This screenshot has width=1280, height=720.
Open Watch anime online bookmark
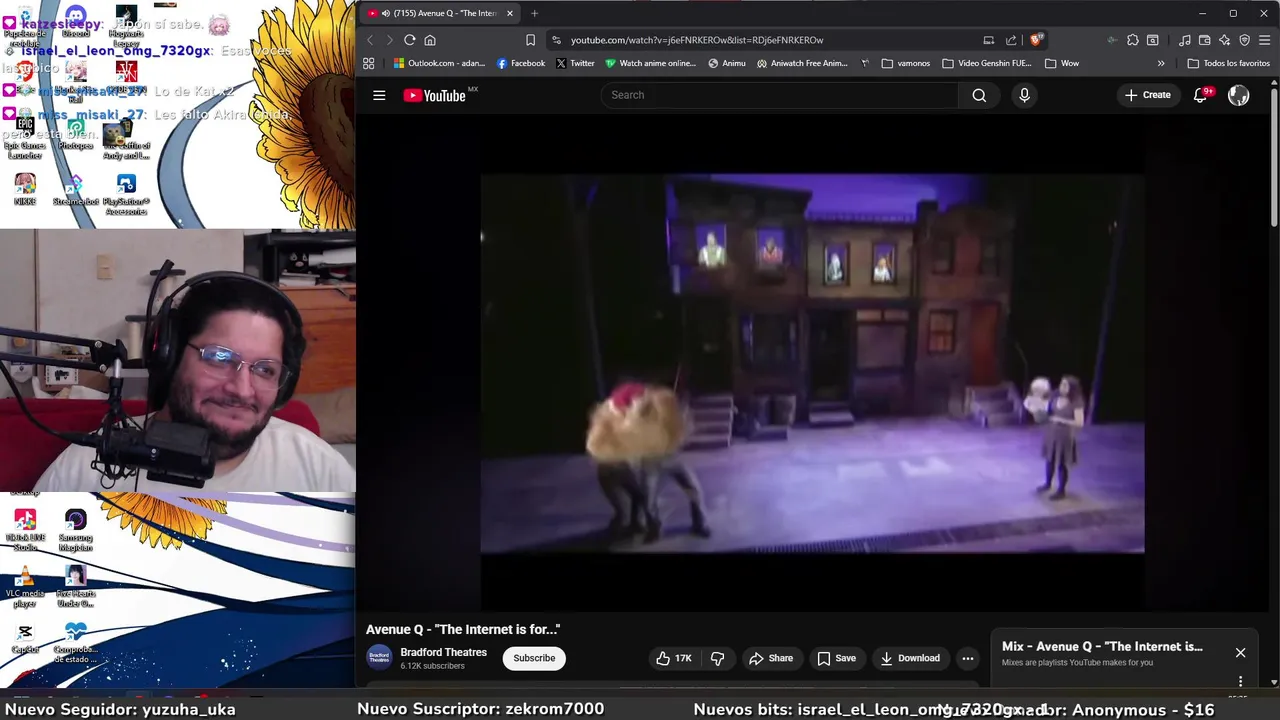coord(650,63)
